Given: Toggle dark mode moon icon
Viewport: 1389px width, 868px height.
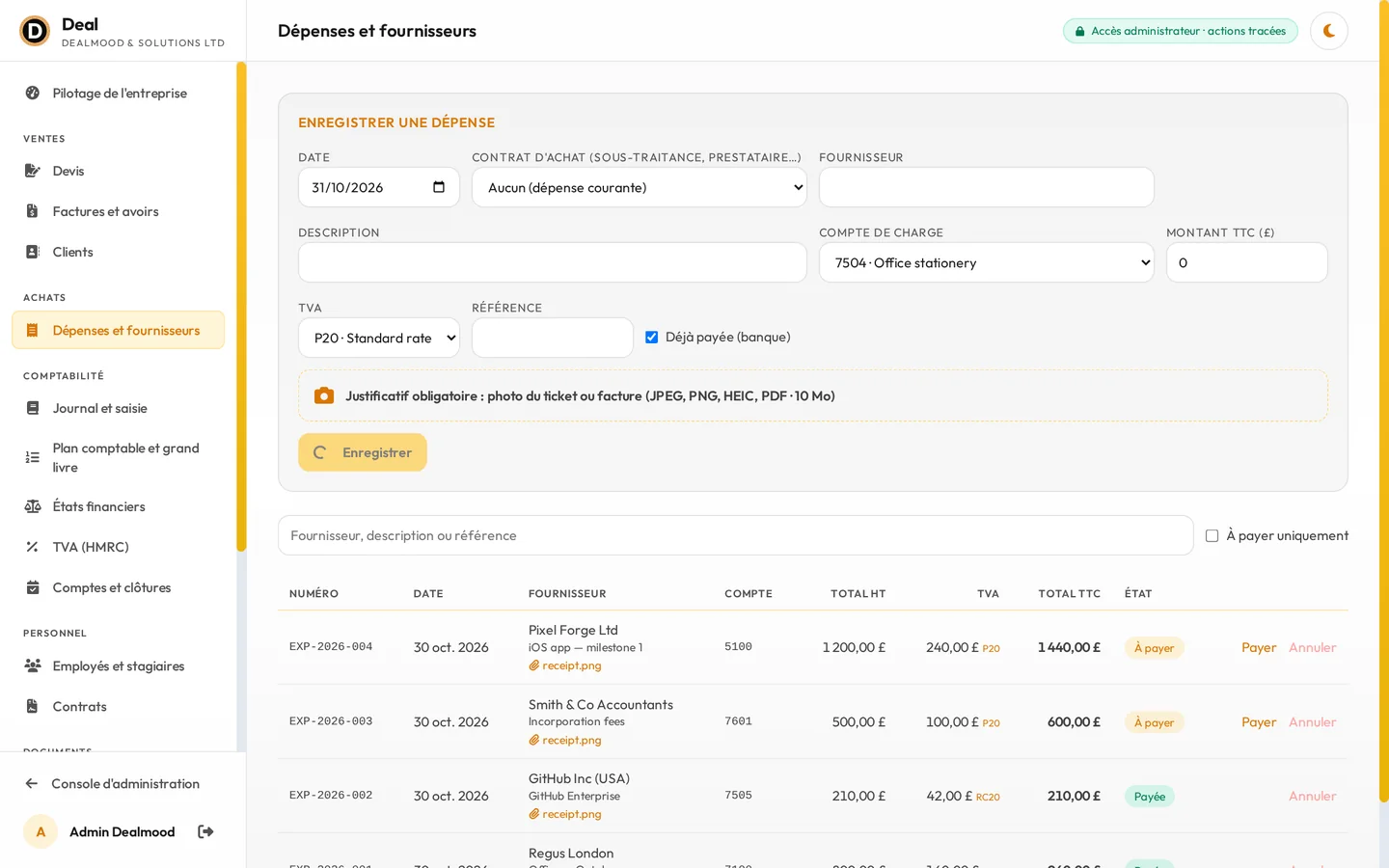Looking at the screenshot, I should 1328,31.
